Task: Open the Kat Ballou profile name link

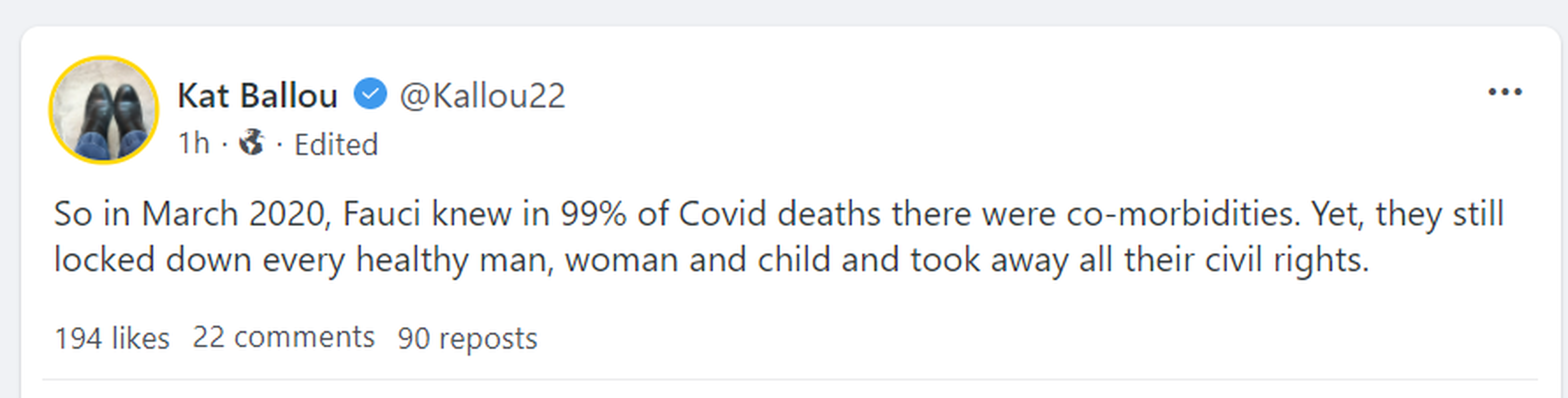Action: click(x=257, y=96)
